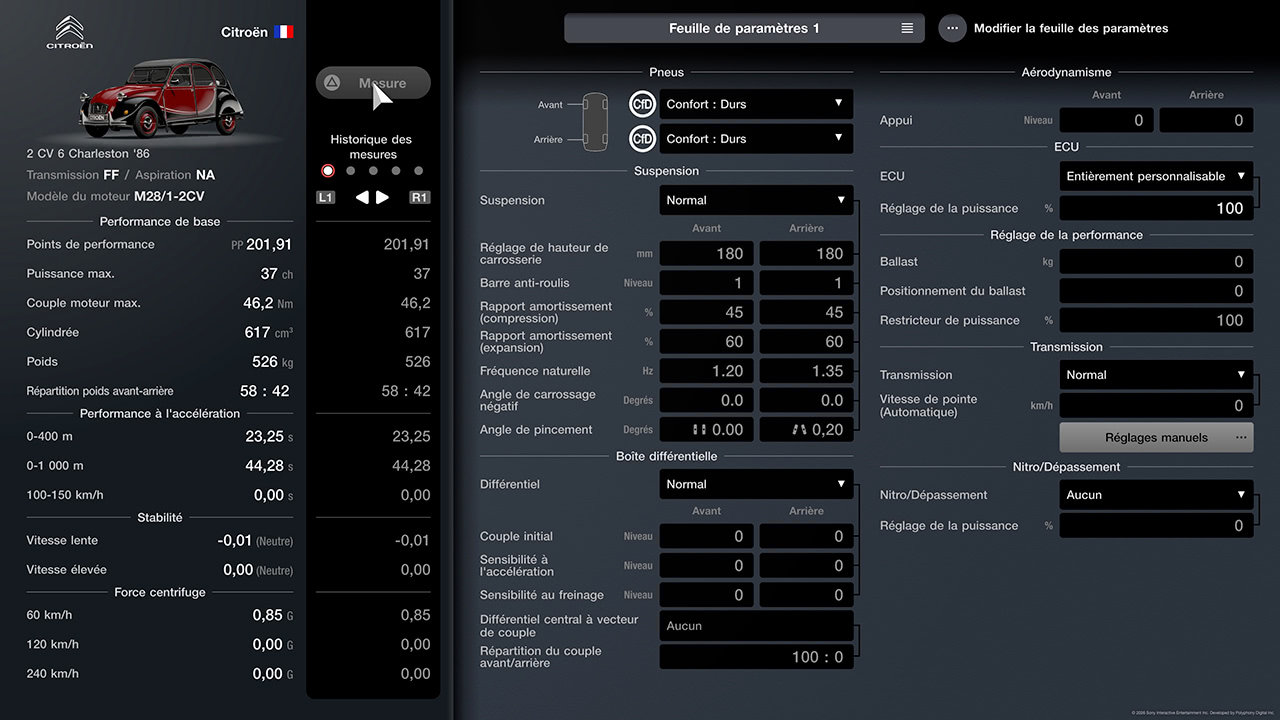Open the Transmission Normal dropdown
1280x720 pixels.
pos(1156,375)
